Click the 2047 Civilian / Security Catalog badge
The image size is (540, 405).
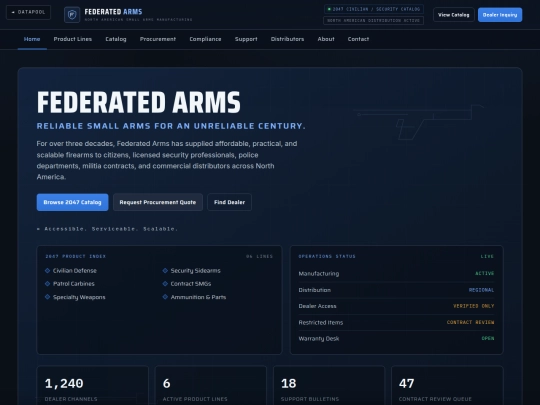[374, 9]
